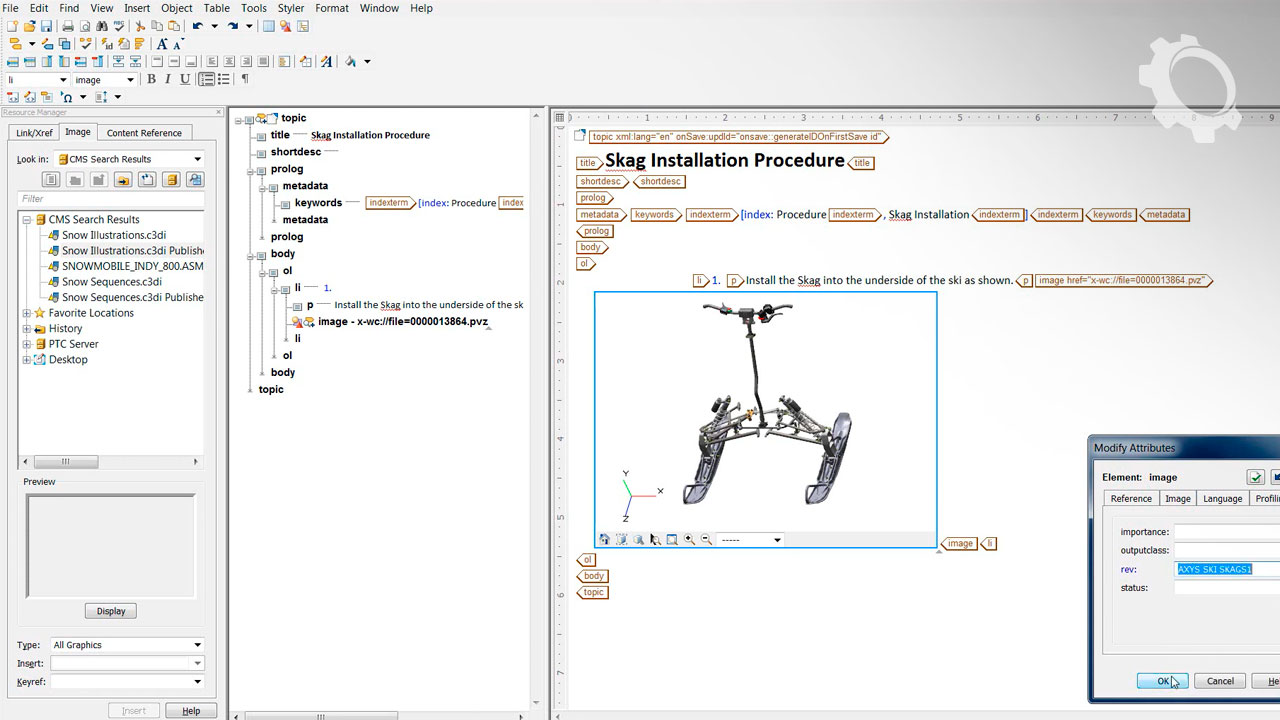Insert special character with Omega icon
The image size is (1280, 720).
66,97
